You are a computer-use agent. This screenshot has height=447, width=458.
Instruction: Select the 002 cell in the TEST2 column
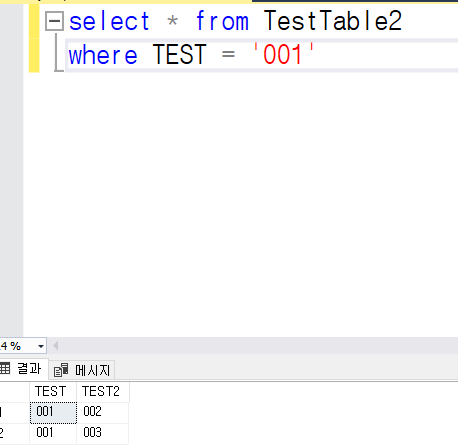[103, 412]
